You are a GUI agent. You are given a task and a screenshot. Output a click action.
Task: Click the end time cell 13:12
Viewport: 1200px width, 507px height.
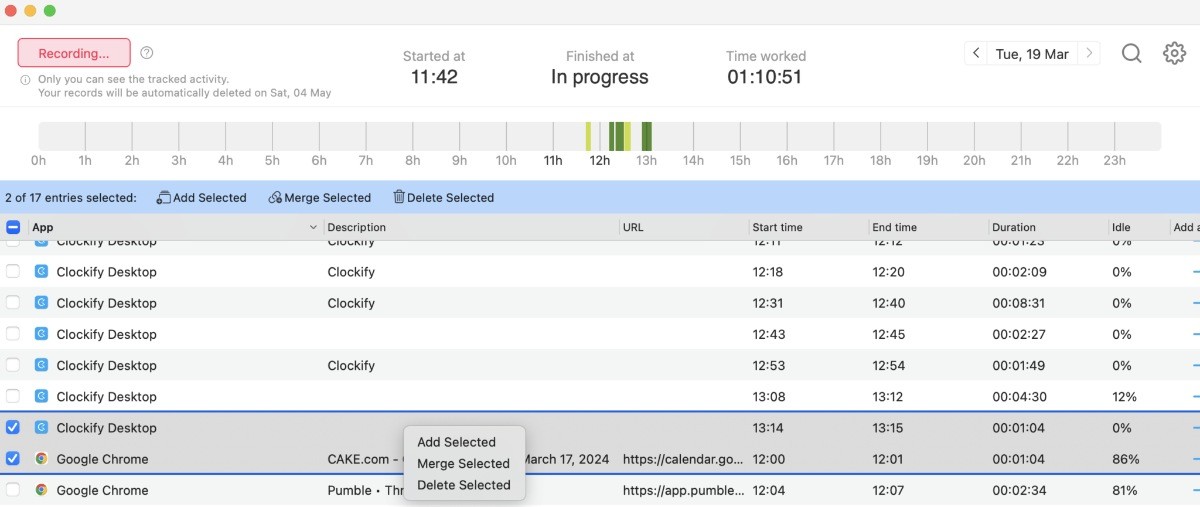click(x=888, y=396)
